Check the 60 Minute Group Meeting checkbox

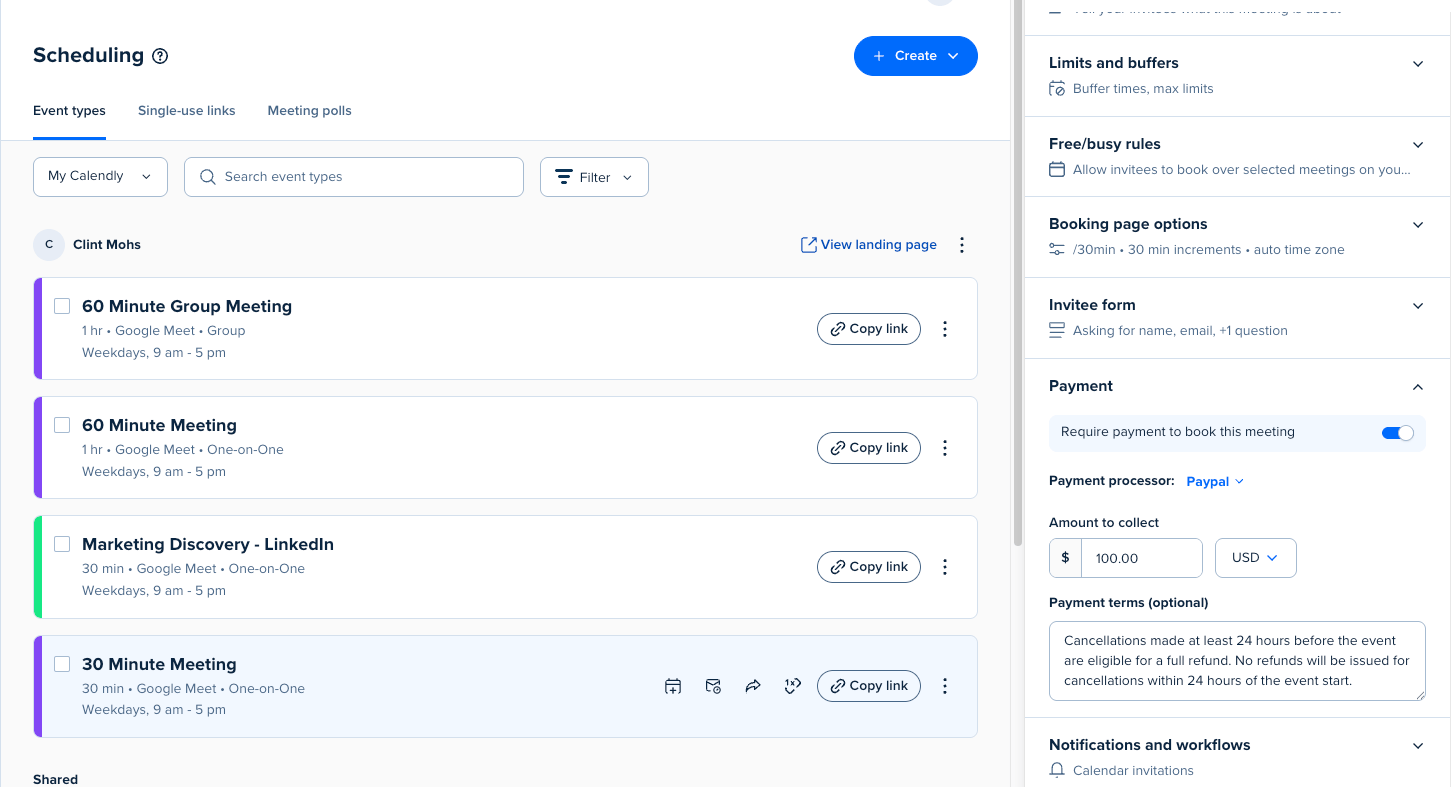click(62, 306)
